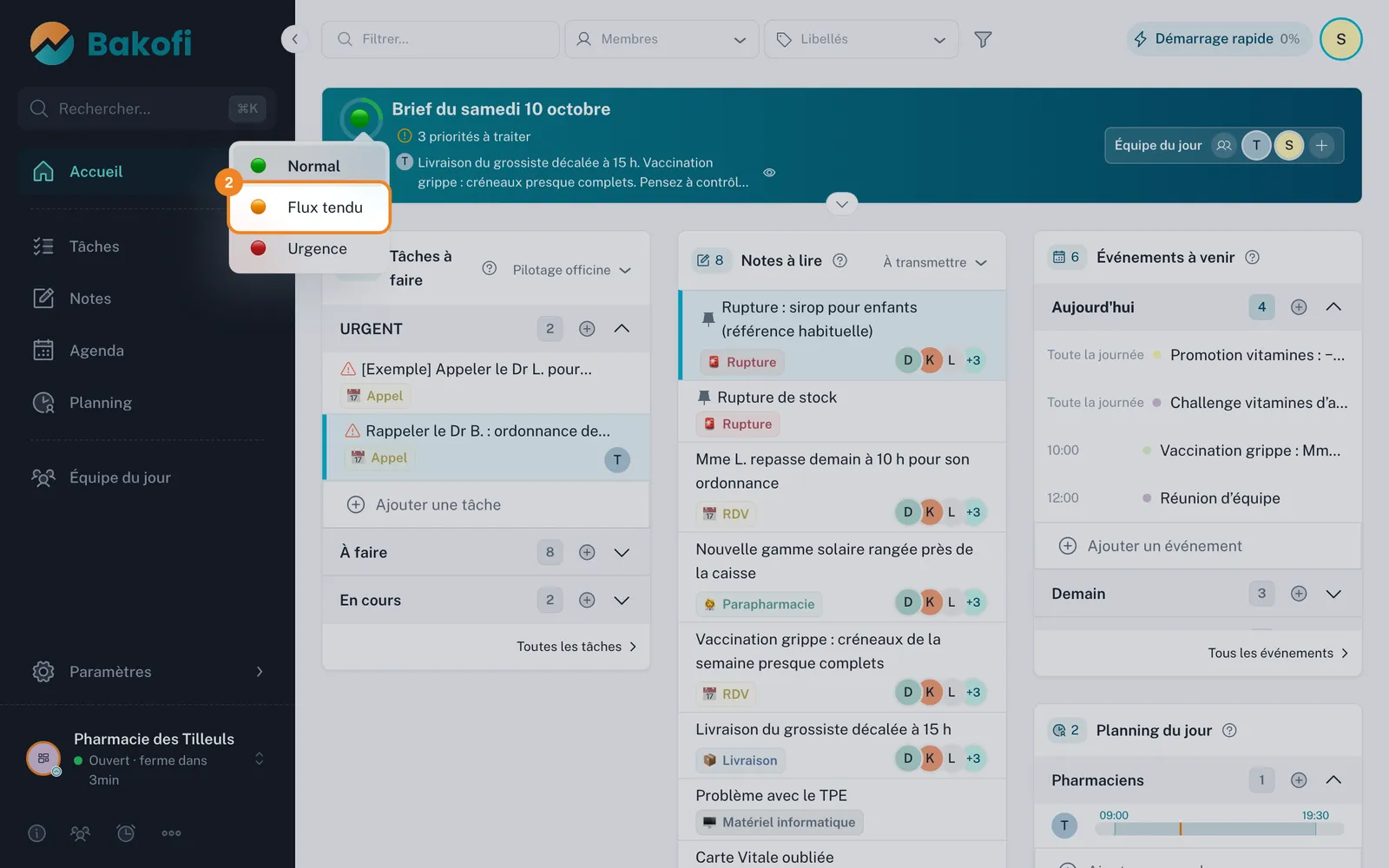The width and height of the screenshot is (1389, 868).
Task: Add an event to Aujourd'hui
Action: (x=1299, y=306)
